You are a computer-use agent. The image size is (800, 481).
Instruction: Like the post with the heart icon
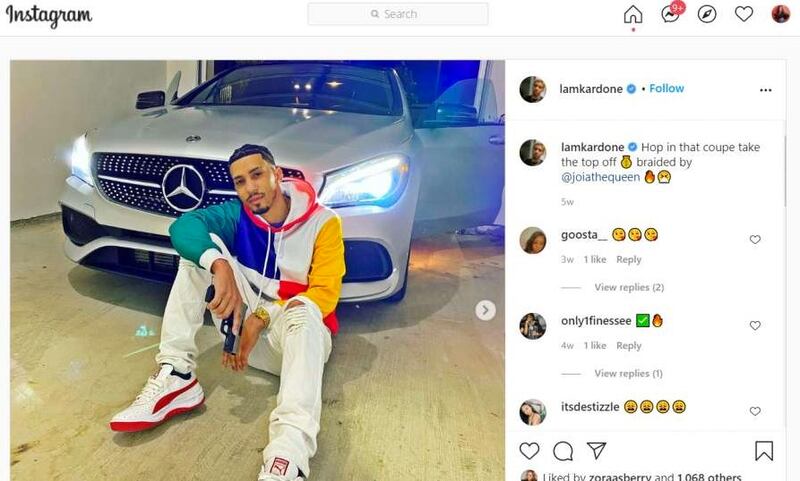point(529,451)
